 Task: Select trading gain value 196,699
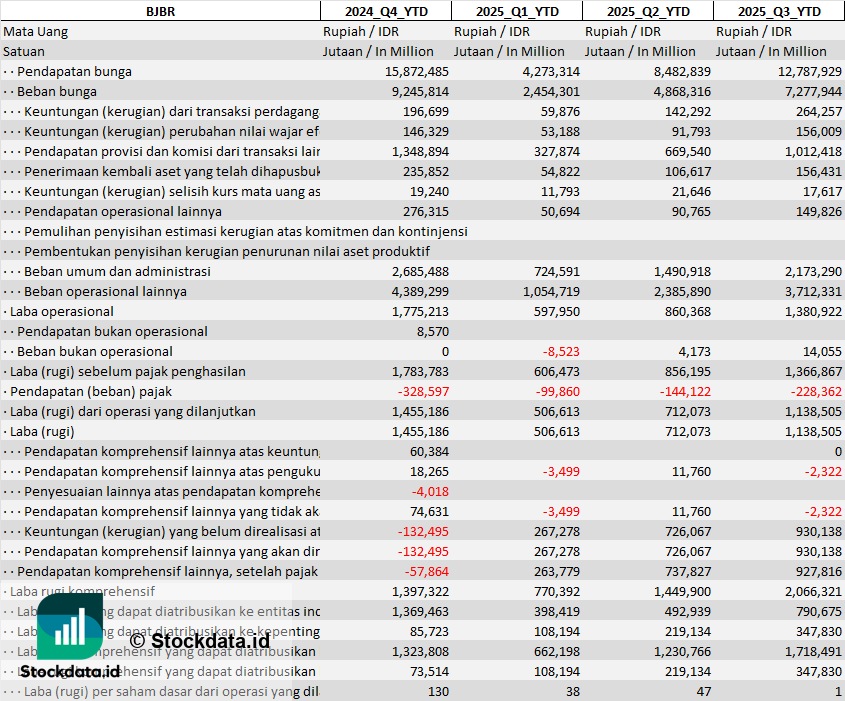426,111
